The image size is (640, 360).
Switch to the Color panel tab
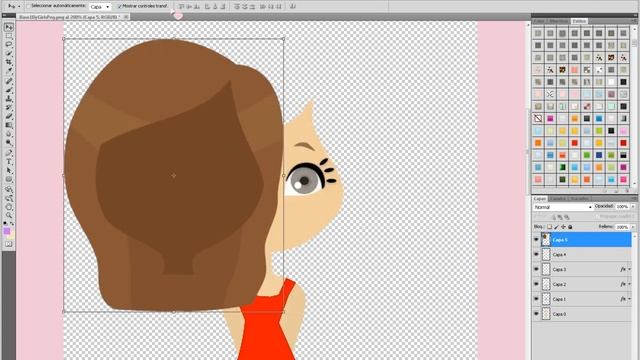click(x=539, y=21)
